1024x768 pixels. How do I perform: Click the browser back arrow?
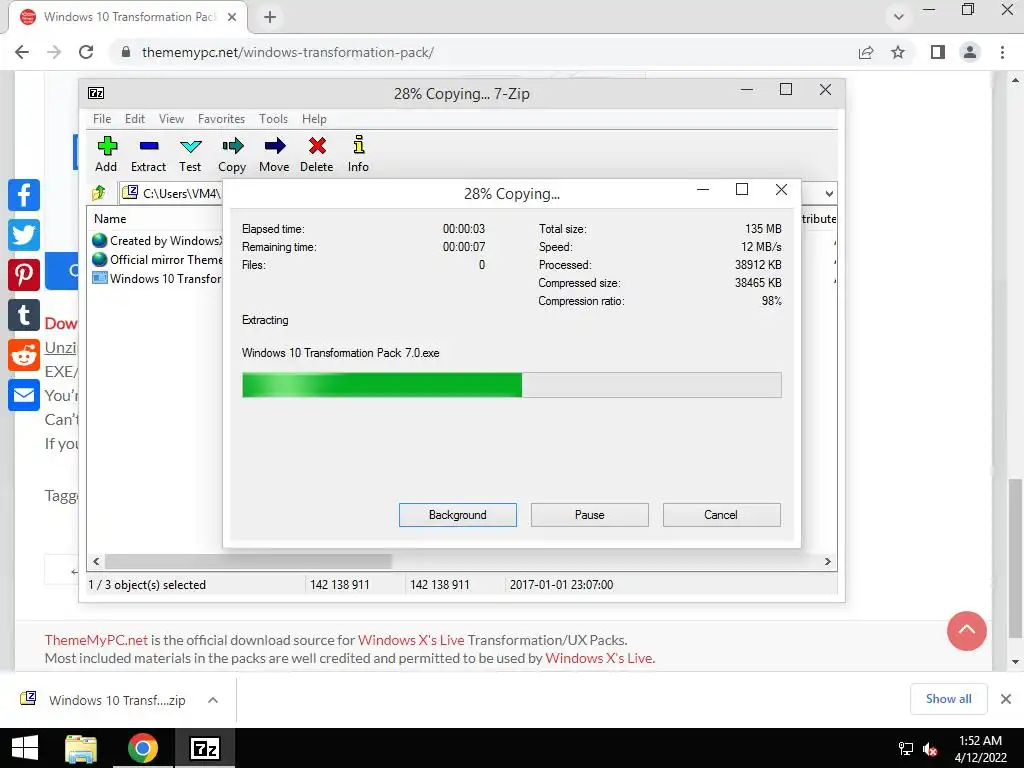point(22,52)
